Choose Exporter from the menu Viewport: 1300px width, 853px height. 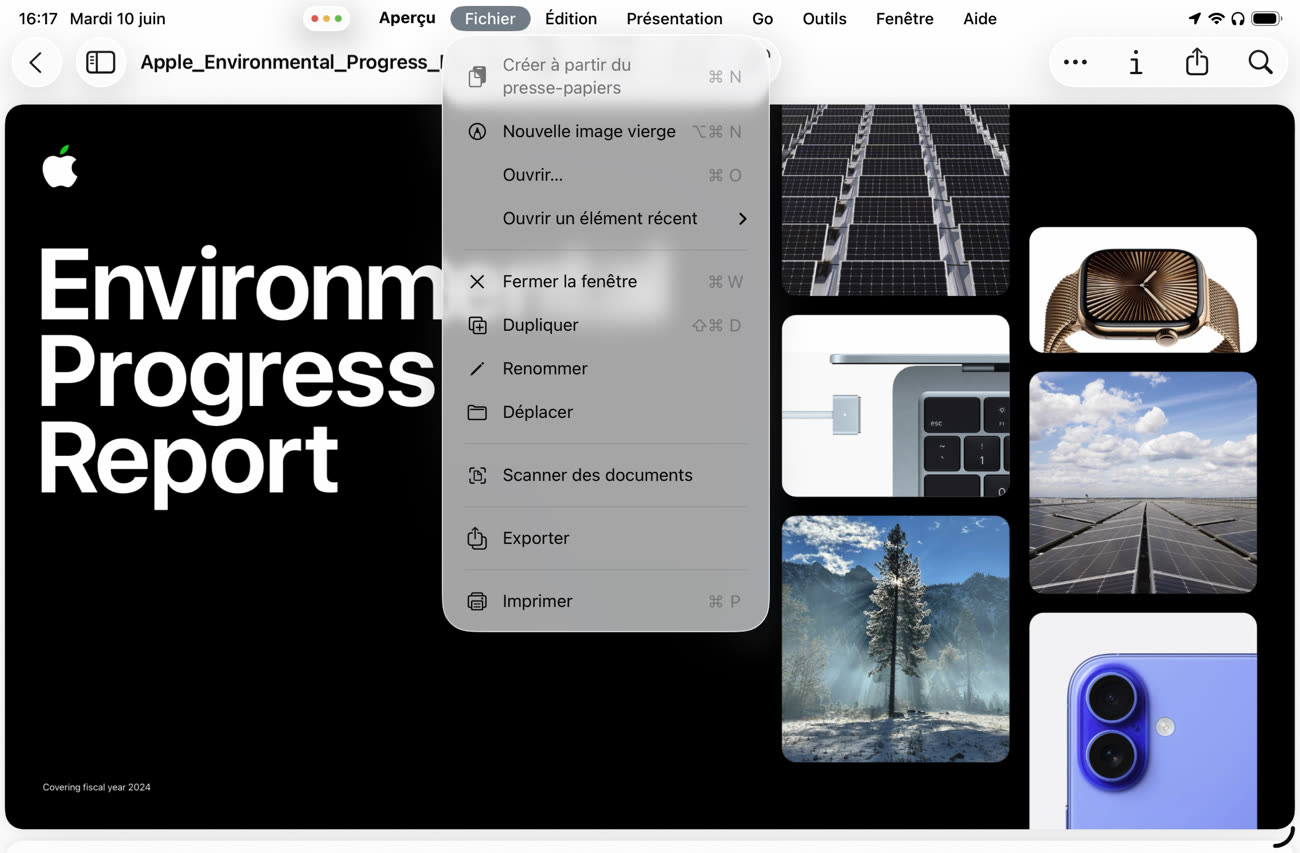[x=605, y=538]
